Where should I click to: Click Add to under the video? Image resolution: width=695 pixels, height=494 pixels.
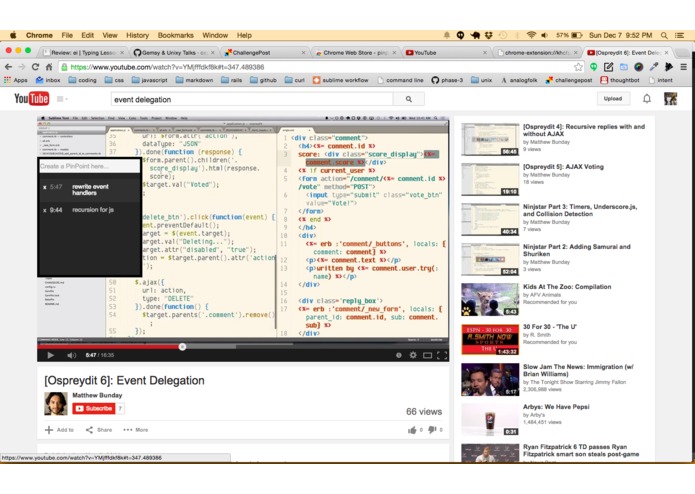click(59, 430)
